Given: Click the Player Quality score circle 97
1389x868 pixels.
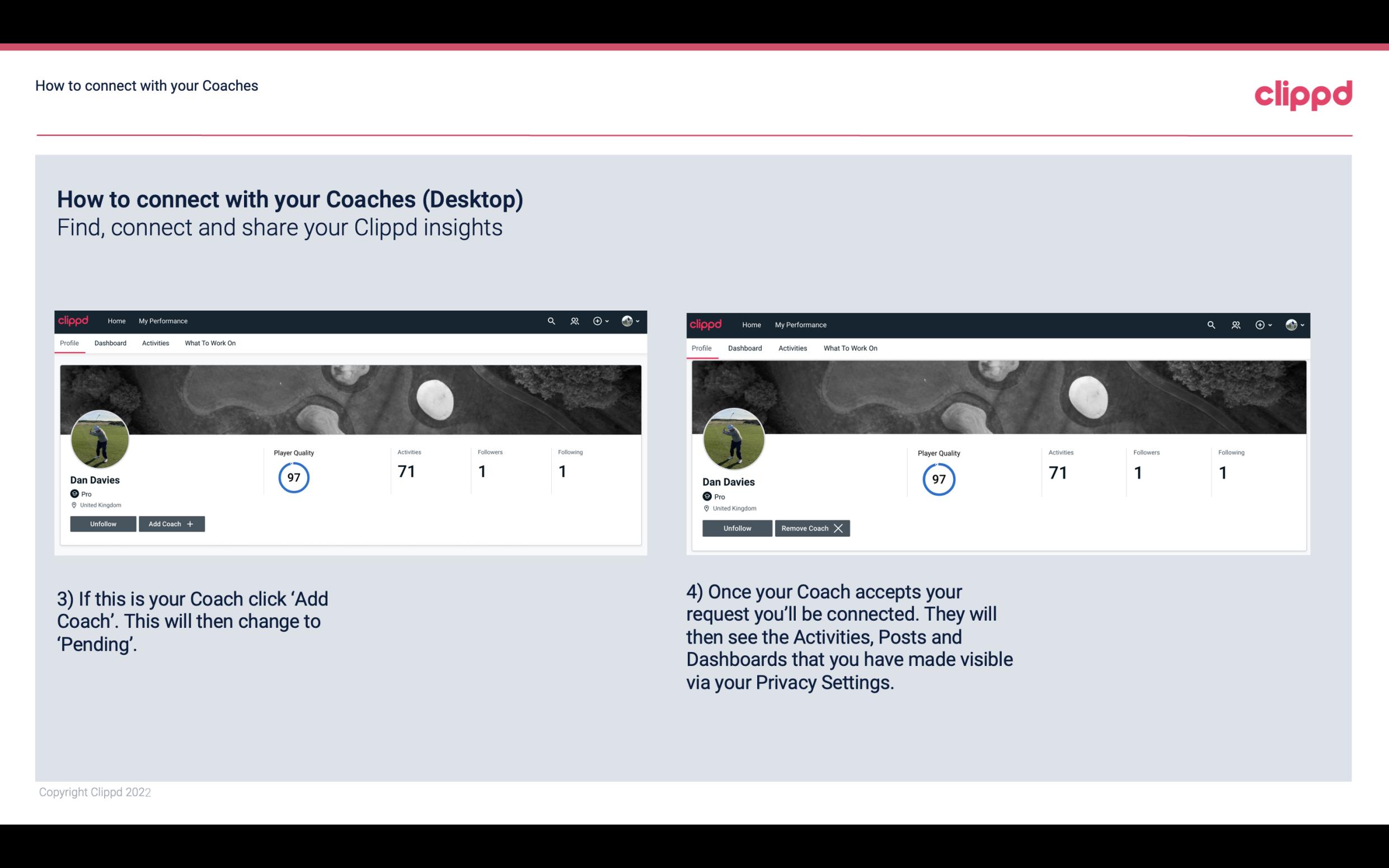Looking at the screenshot, I should [293, 477].
